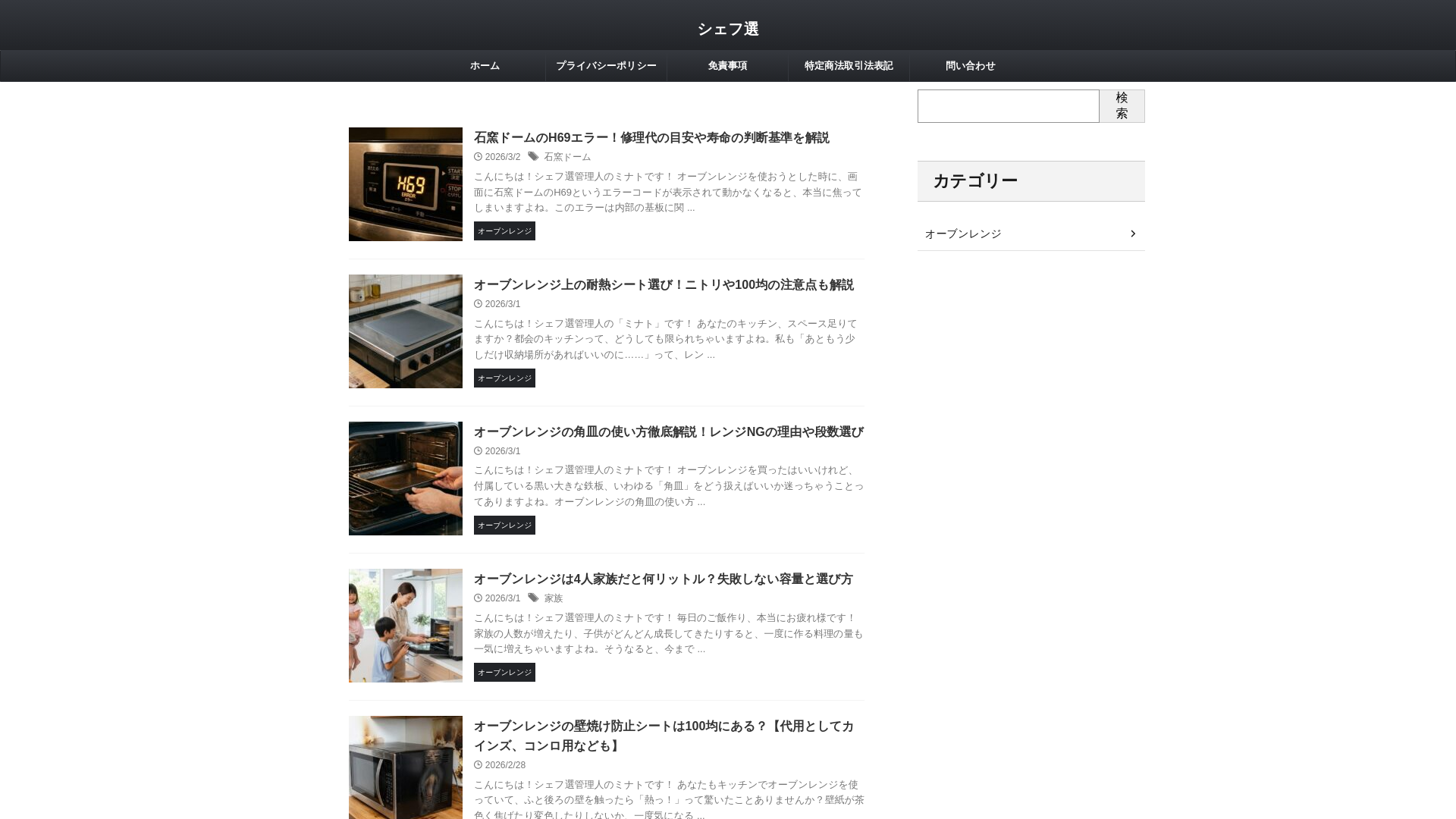The width and height of the screenshot is (1456, 819).
Task: Open the oven tray thumbnail image
Action: (x=406, y=479)
